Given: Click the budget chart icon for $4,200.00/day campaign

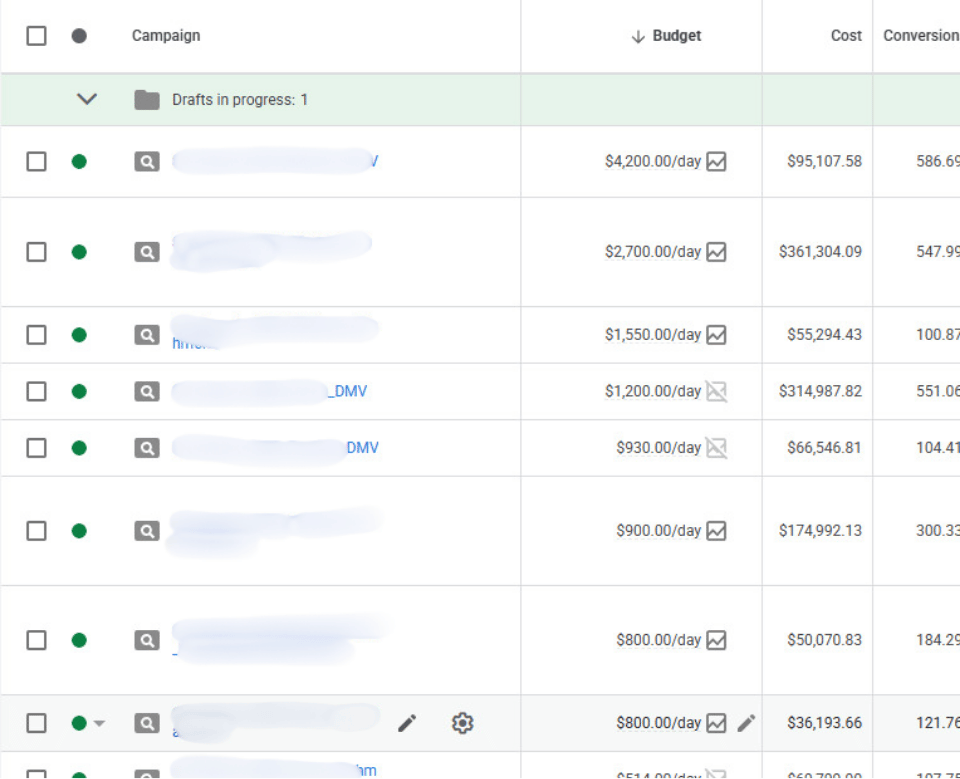Looking at the screenshot, I should (716, 162).
